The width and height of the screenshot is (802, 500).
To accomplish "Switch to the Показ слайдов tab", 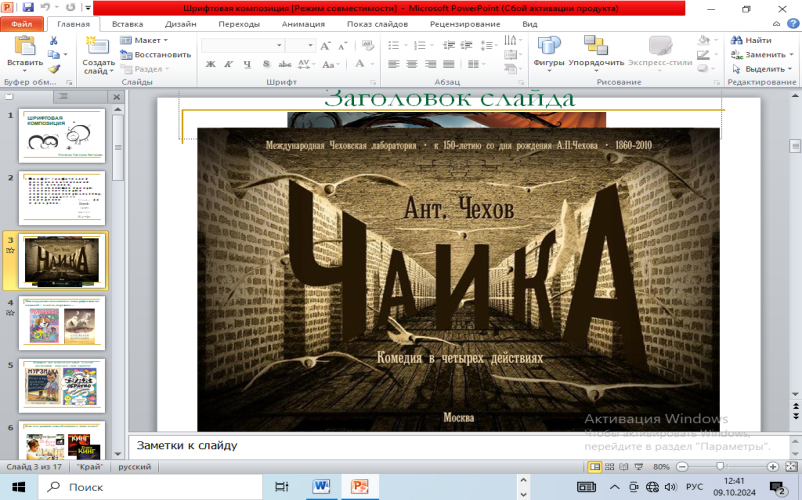I will point(377,24).
